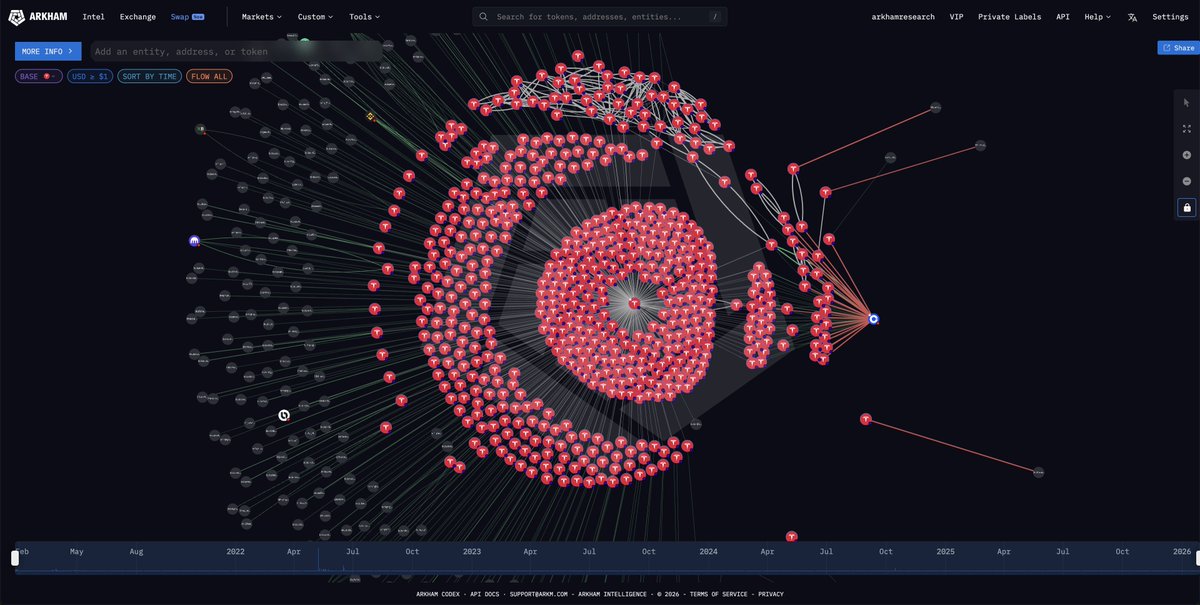Image resolution: width=1200 pixels, height=605 pixels.
Task: Open the Intel navigation tab
Action: pyautogui.click(x=93, y=17)
